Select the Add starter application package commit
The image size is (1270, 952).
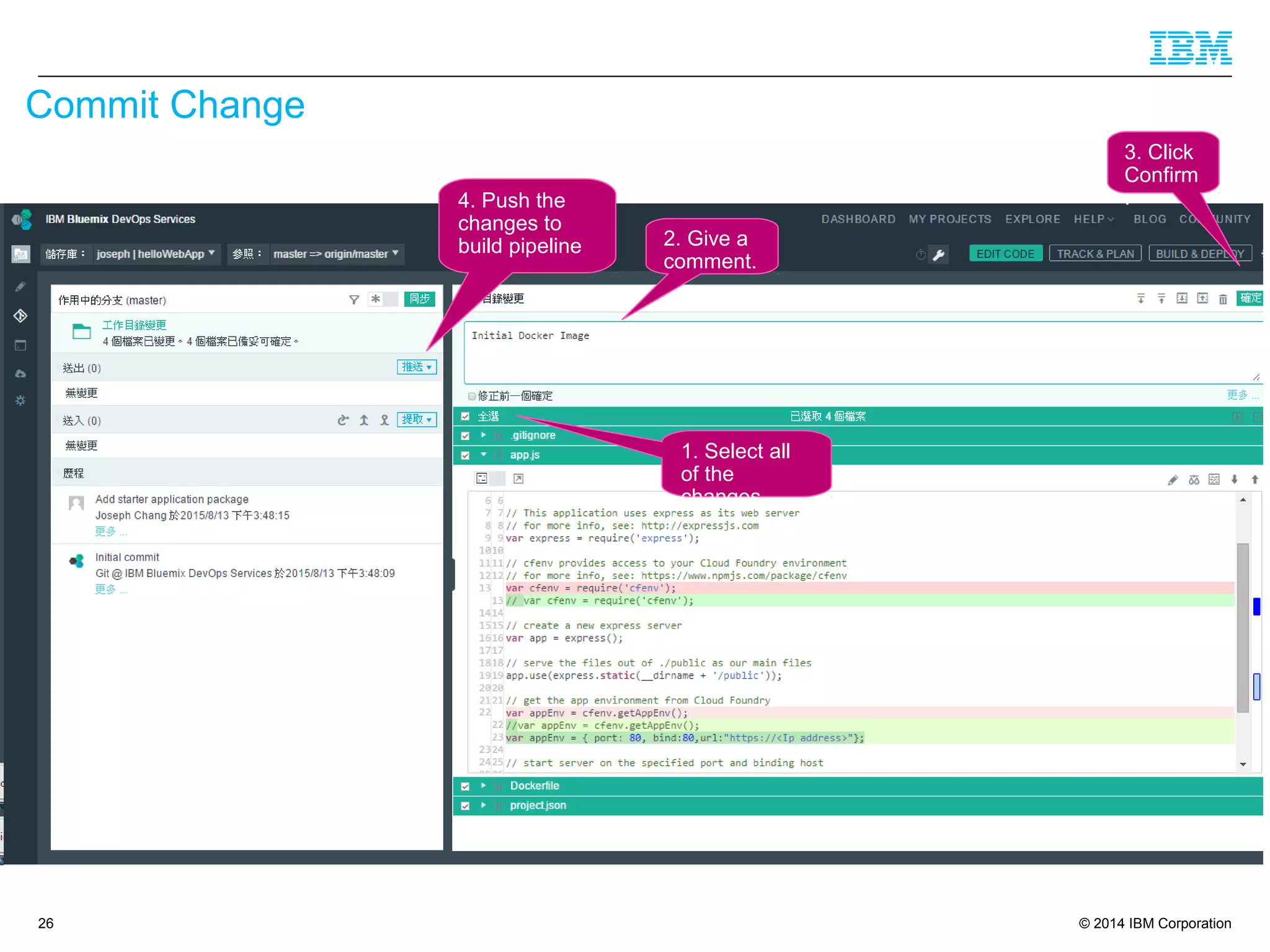[247, 515]
